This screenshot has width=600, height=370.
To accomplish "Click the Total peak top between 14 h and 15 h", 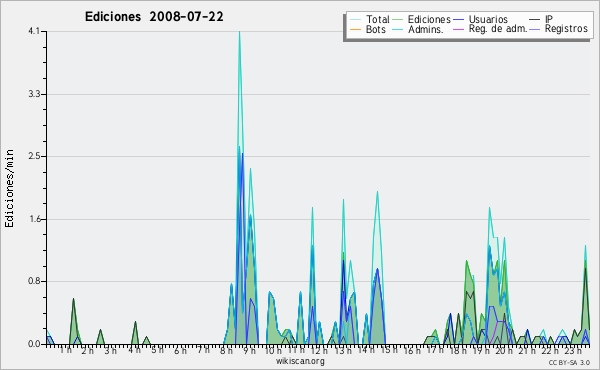I will [x=377, y=192].
